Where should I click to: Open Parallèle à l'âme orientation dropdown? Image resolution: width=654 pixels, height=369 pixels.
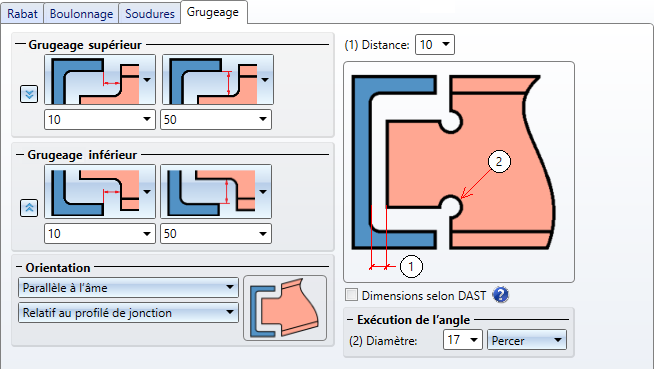pos(128,288)
